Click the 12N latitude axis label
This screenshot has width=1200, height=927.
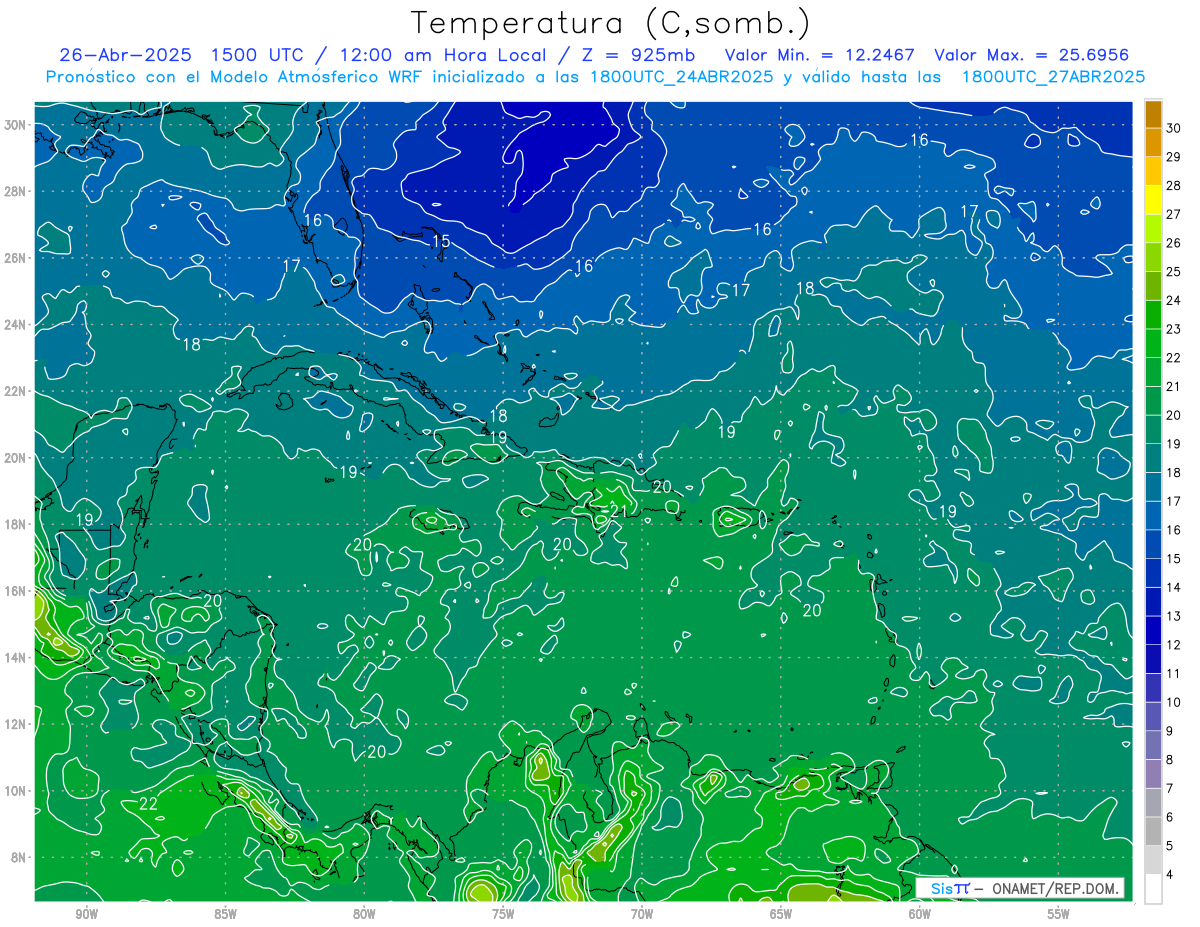pos(15,724)
